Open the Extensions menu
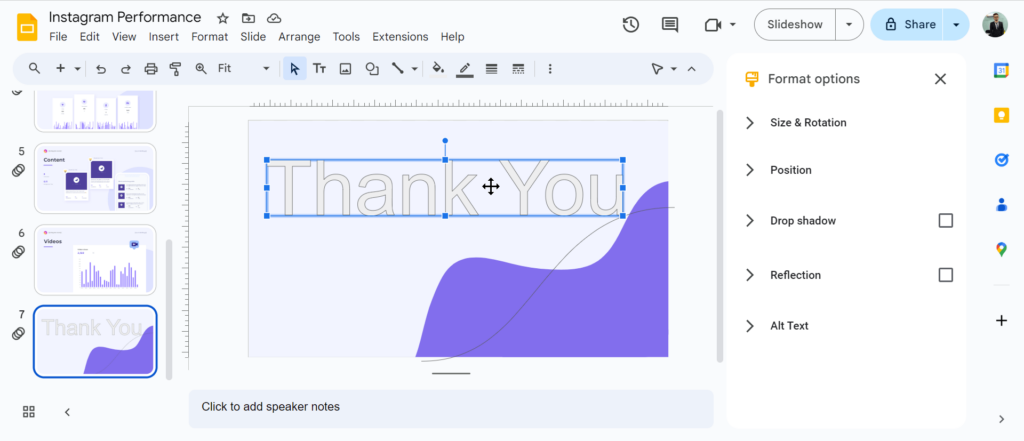1024x441 pixels. pyautogui.click(x=400, y=37)
